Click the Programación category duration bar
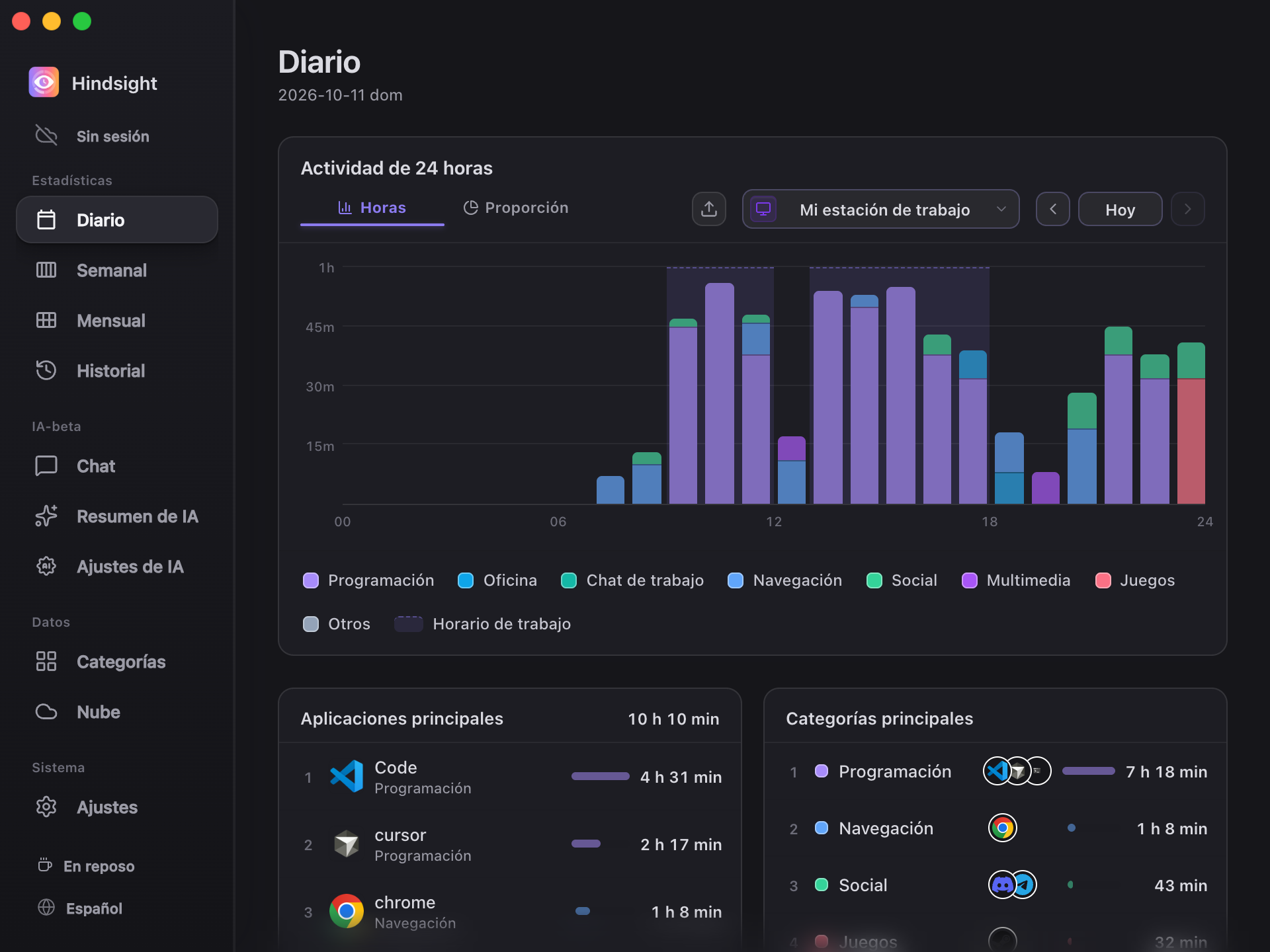The width and height of the screenshot is (1270, 952). [1088, 771]
